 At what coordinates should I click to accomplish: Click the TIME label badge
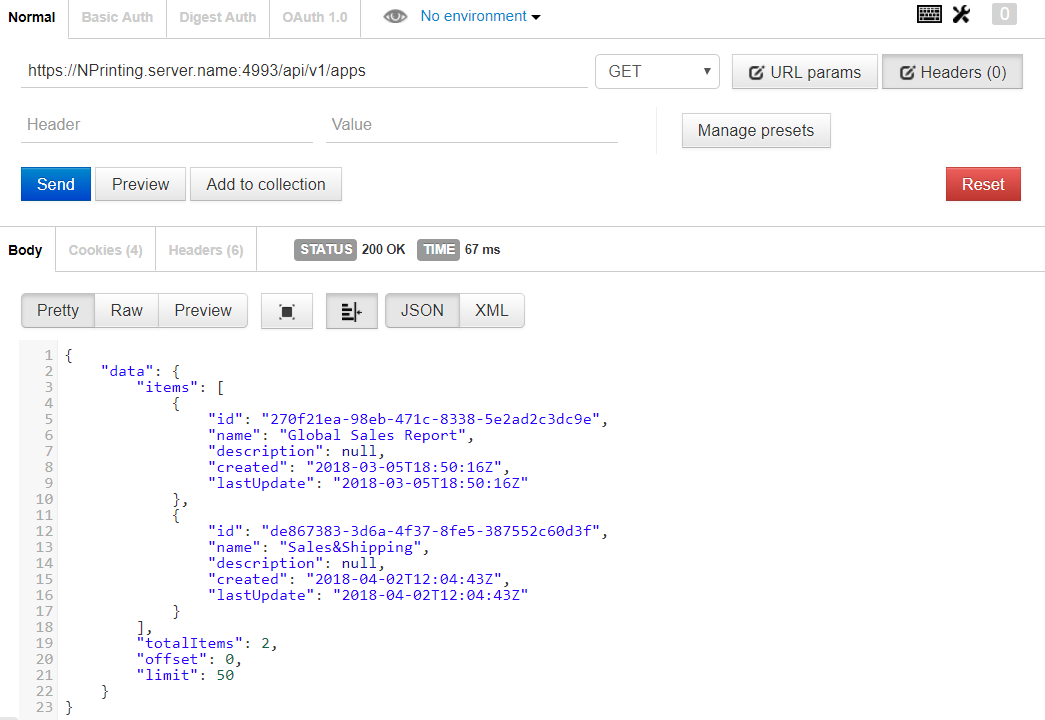click(438, 249)
